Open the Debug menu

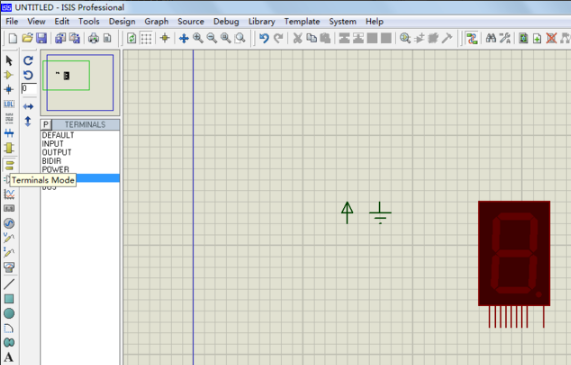click(x=226, y=21)
